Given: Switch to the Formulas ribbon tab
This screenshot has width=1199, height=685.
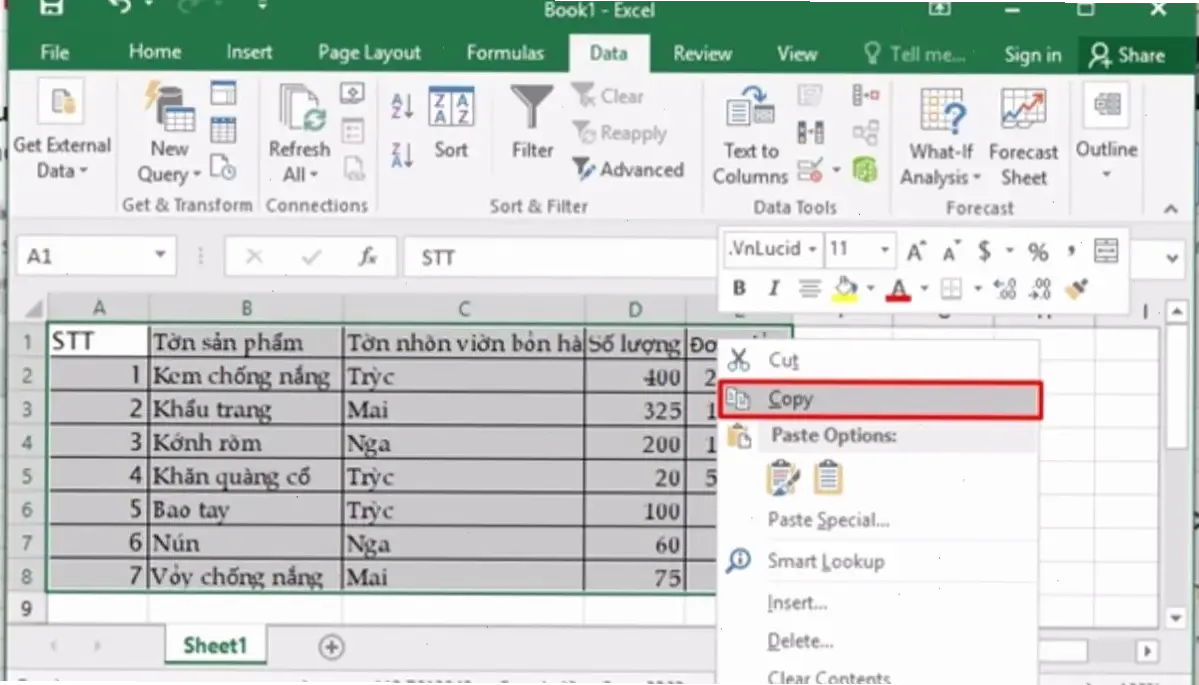Looking at the screenshot, I should tap(505, 53).
